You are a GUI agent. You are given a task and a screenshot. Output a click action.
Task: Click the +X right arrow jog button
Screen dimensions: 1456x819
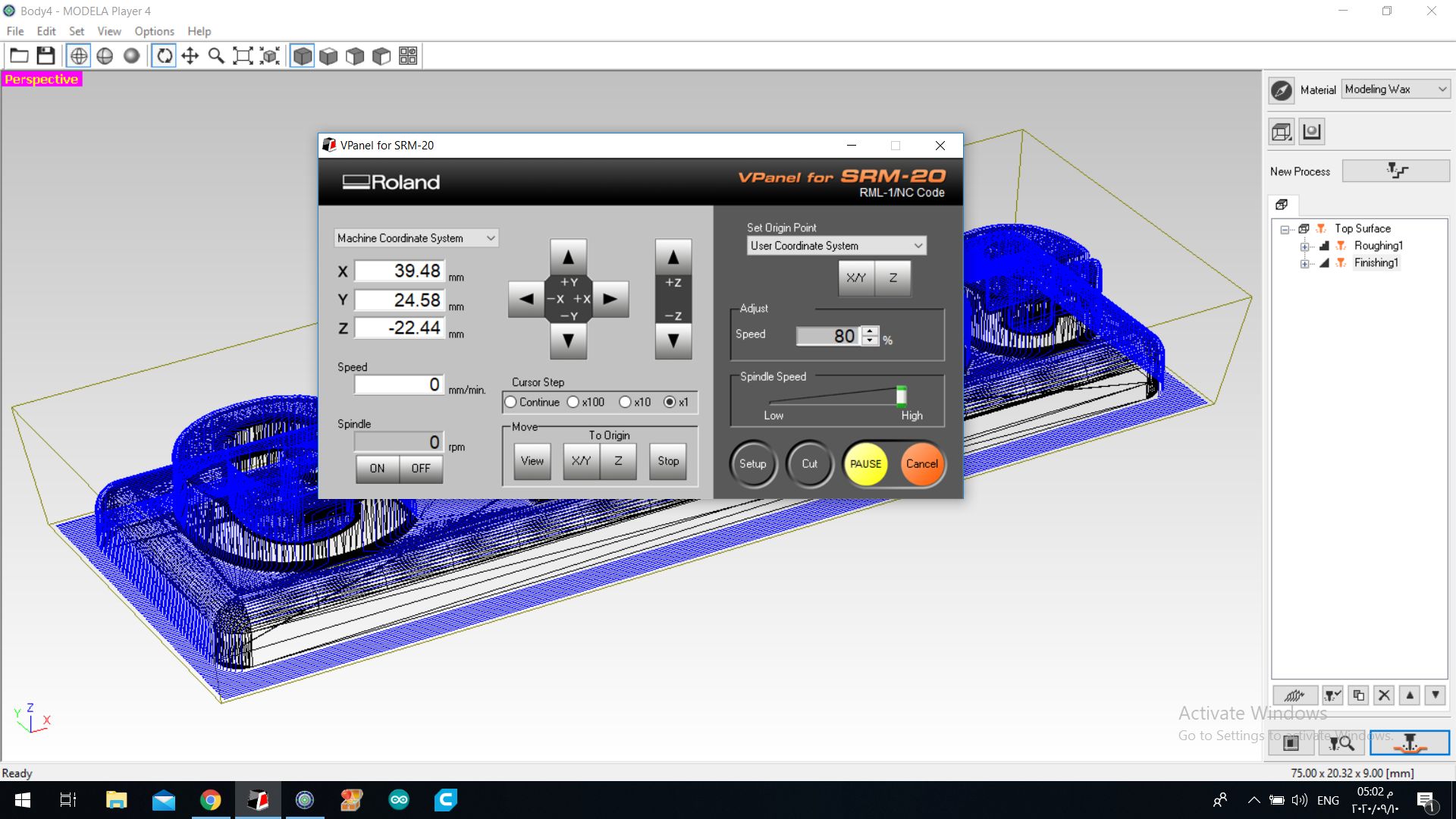610,299
